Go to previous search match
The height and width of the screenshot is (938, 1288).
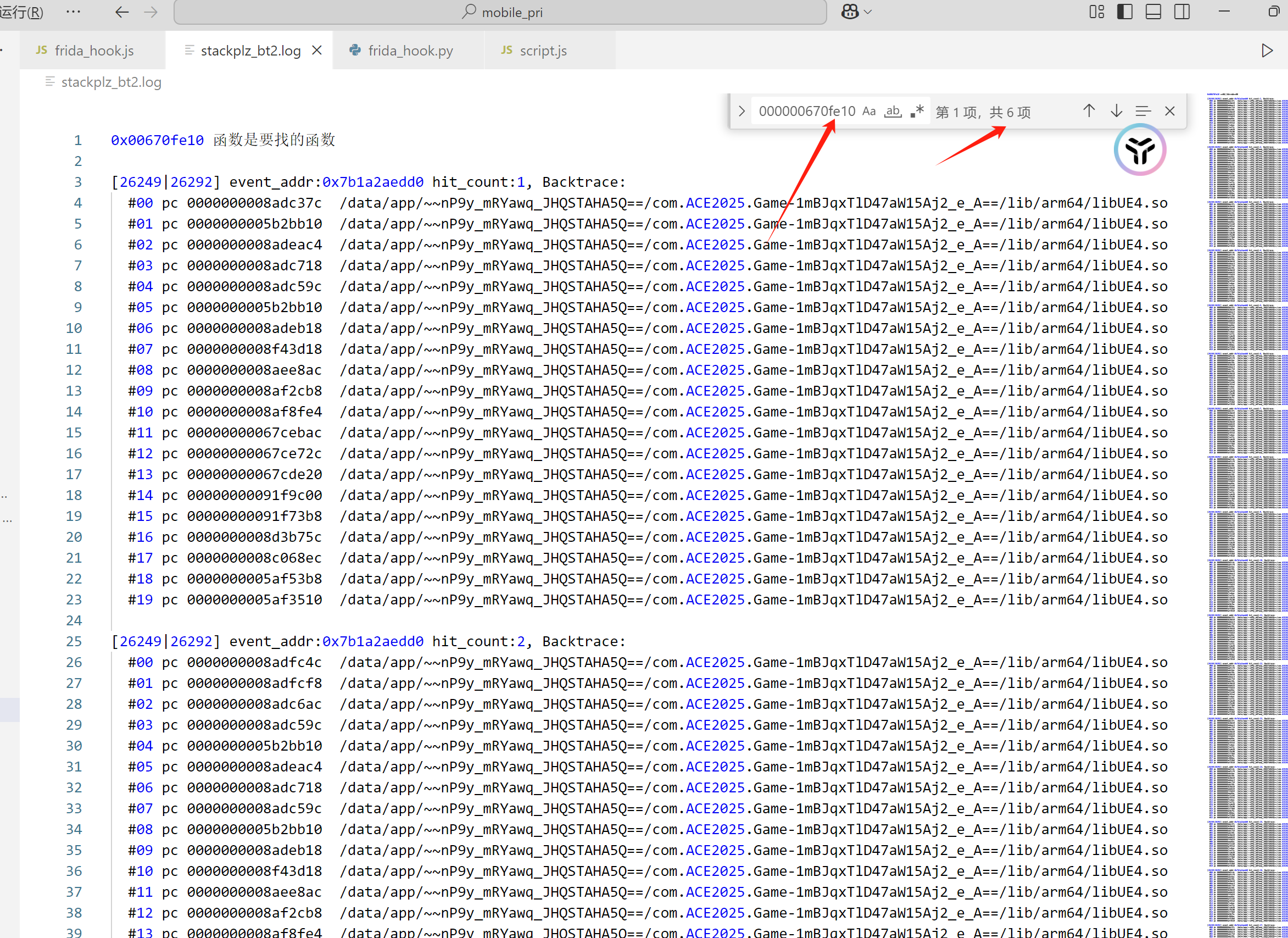coord(1089,111)
